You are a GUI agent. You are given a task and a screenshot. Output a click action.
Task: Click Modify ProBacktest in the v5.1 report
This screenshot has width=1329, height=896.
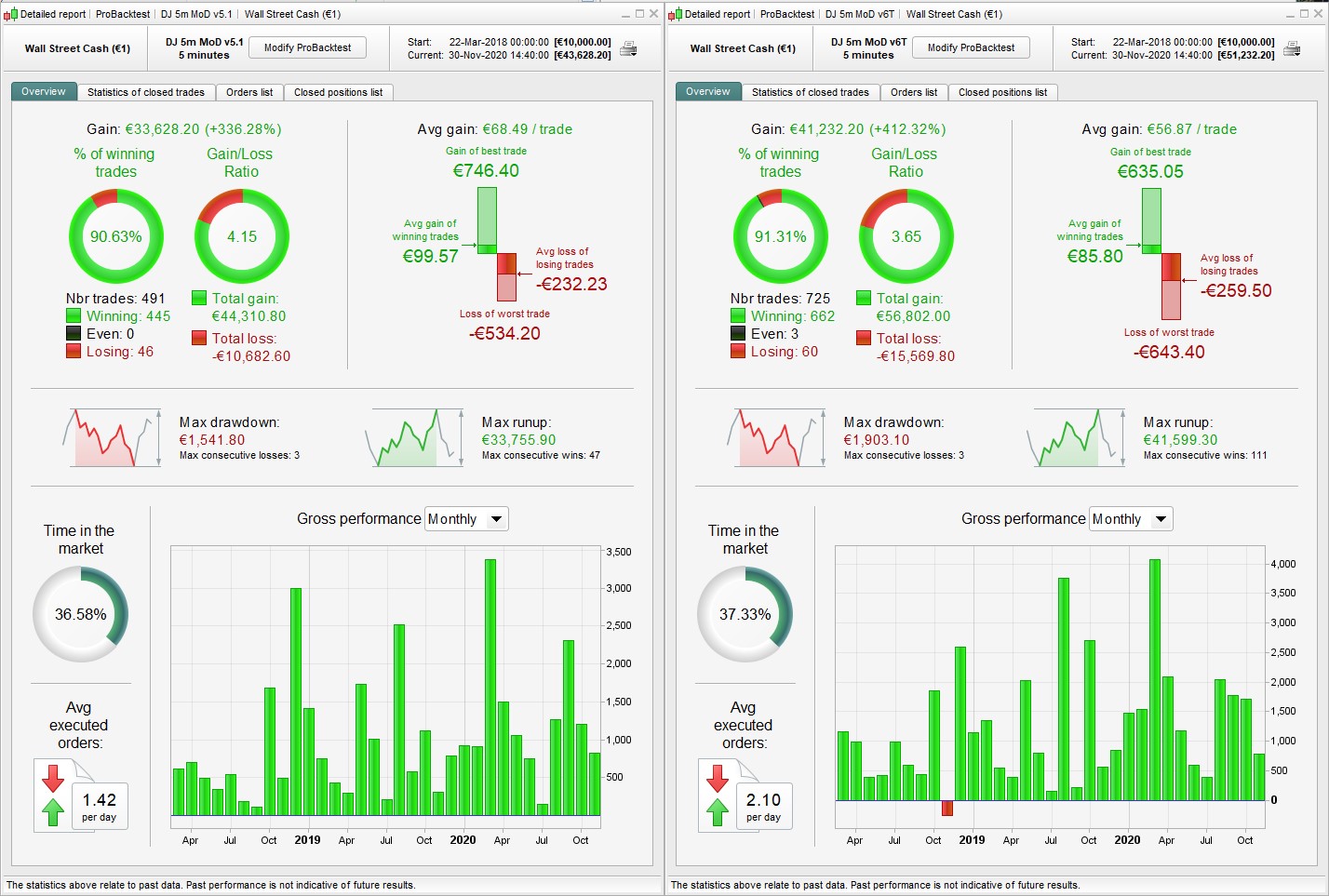pos(308,47)
